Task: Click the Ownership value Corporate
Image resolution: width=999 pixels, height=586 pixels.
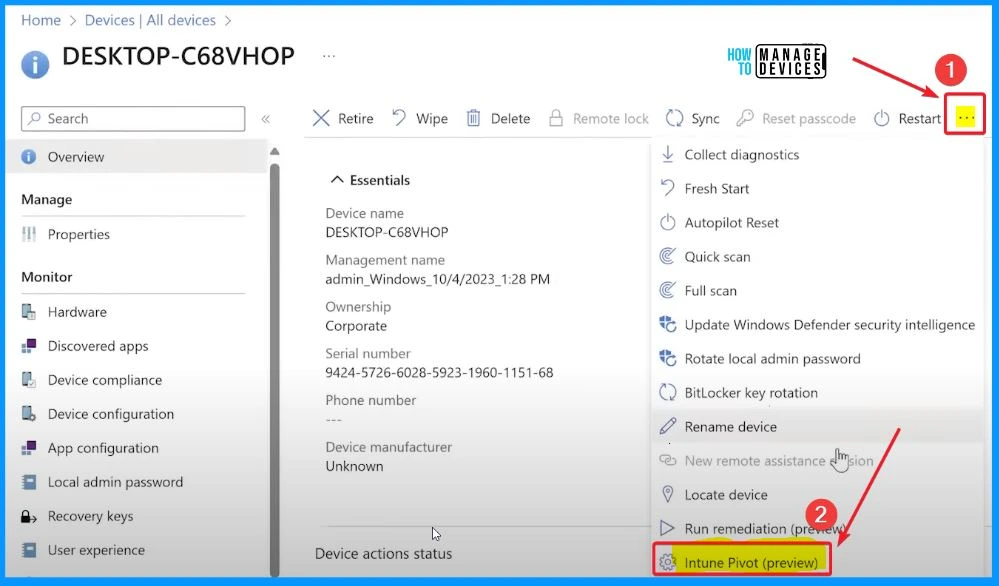Action: (x=356, y=325)
